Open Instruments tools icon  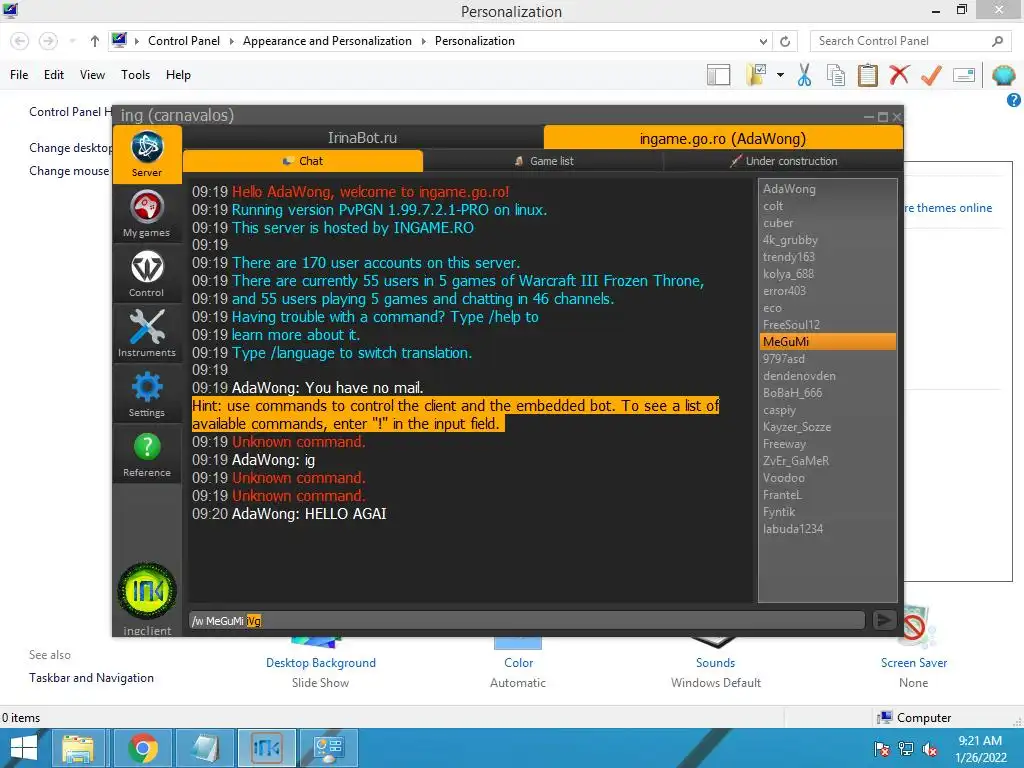[x=147, y=334]
